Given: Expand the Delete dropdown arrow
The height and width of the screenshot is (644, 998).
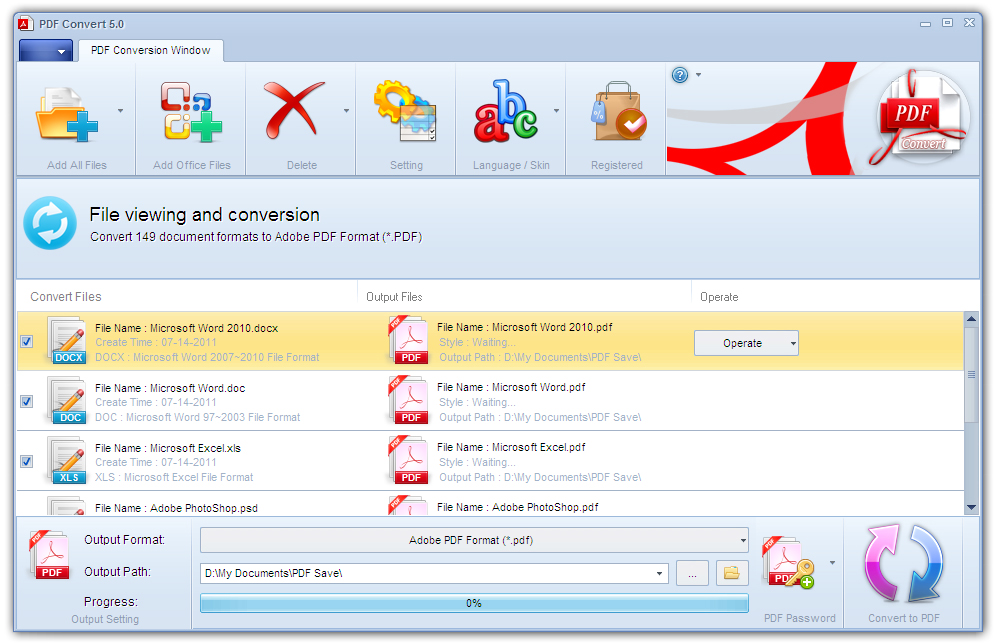Looking at the screenshot, I should 346,111.
